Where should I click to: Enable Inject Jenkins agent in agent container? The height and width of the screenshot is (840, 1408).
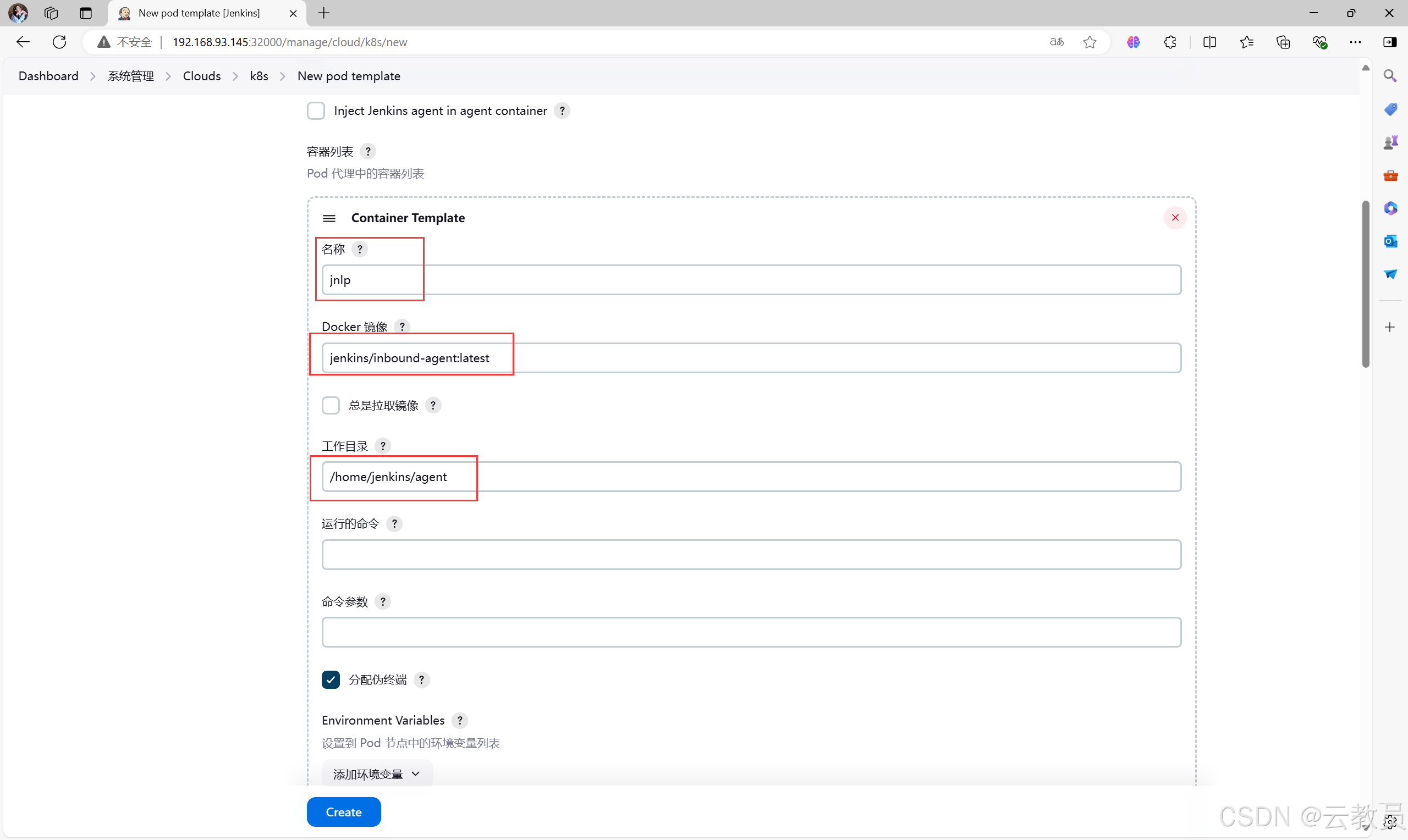coord(316,111)
